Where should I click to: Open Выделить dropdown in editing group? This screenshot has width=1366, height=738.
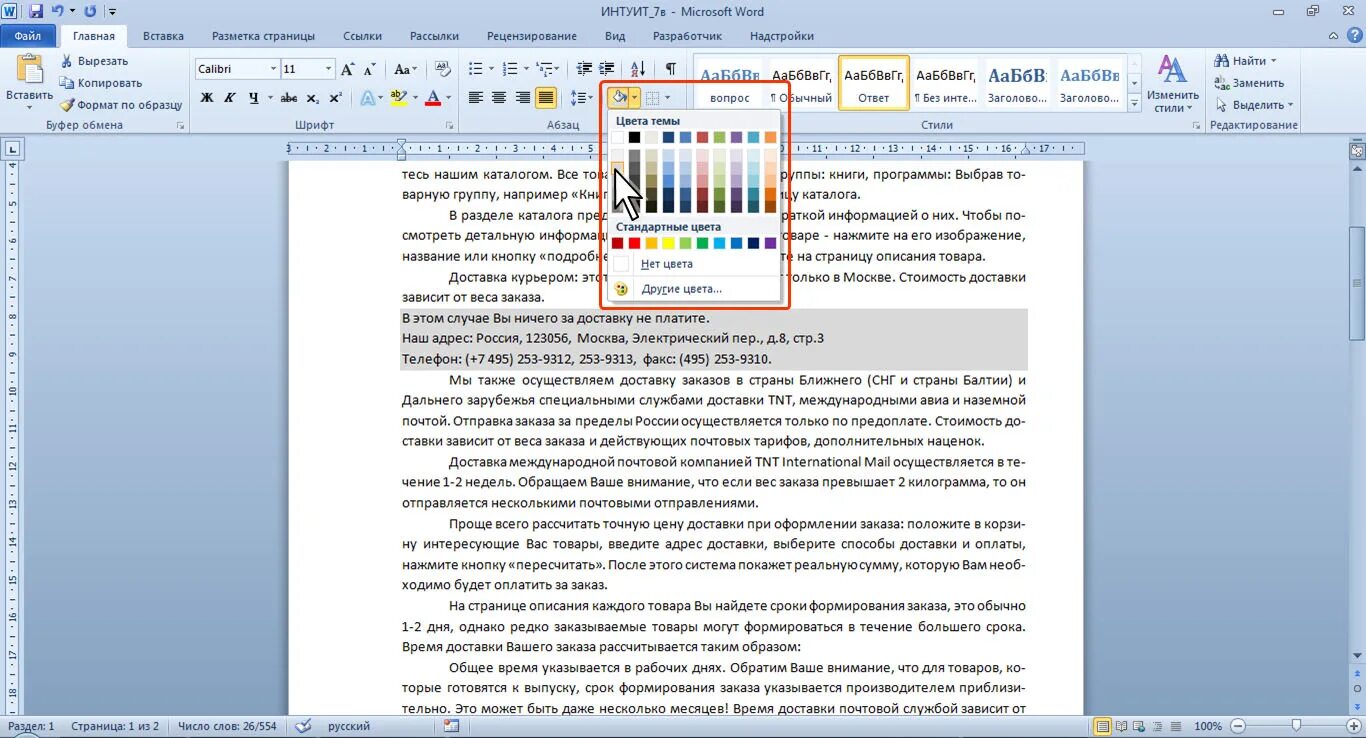(x=1254, y=105)
